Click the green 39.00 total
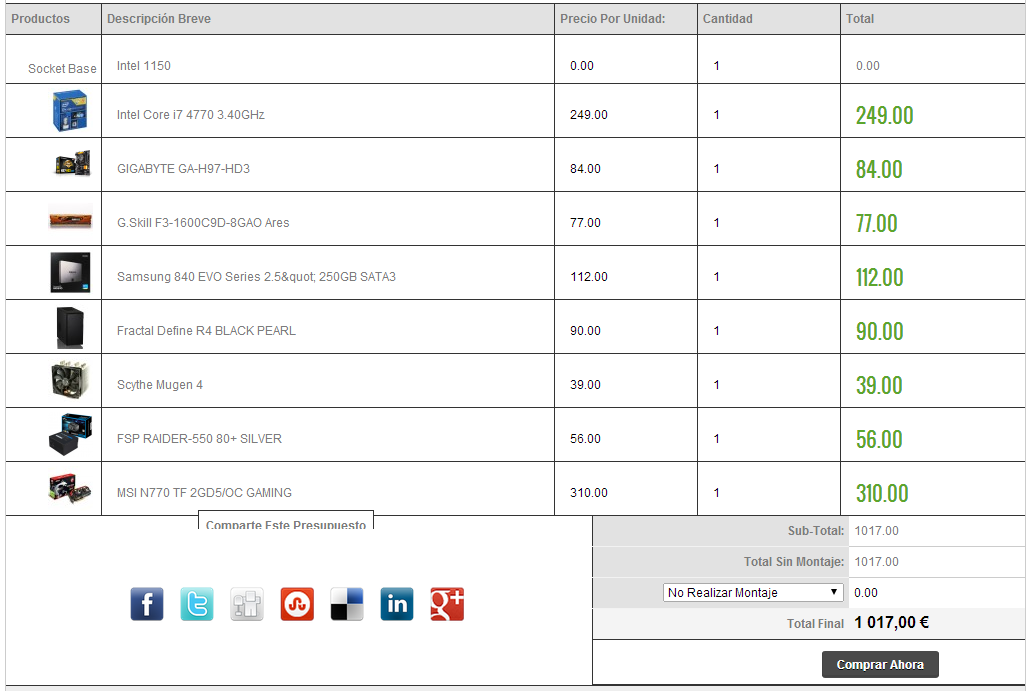The width and height of the screenshot is (1034, 691). point(879,386)
